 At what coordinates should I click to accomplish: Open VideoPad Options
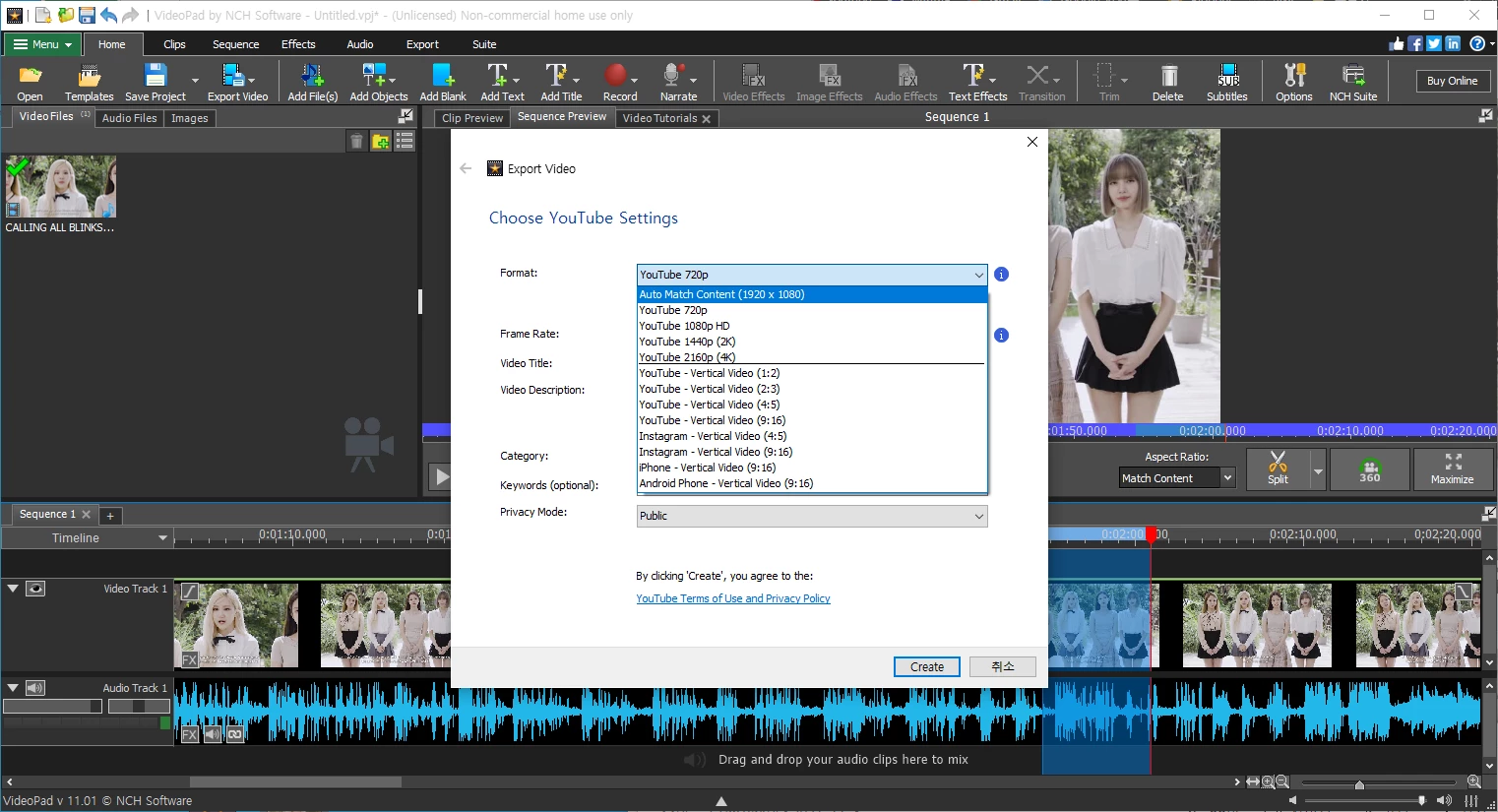point(1292,81)
